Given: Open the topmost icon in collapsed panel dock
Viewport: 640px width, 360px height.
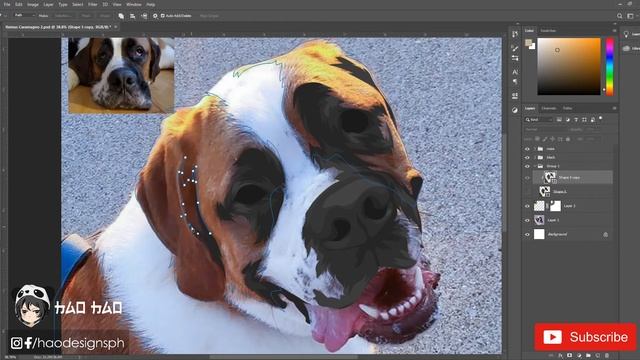Looking at the screenshot, I should [515, 34].
